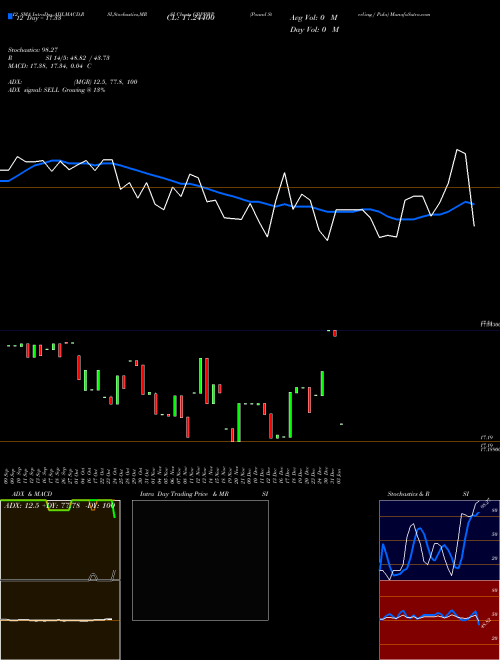
Task: Open the red RSI chart panel
Action: click(x=439, y=620)
